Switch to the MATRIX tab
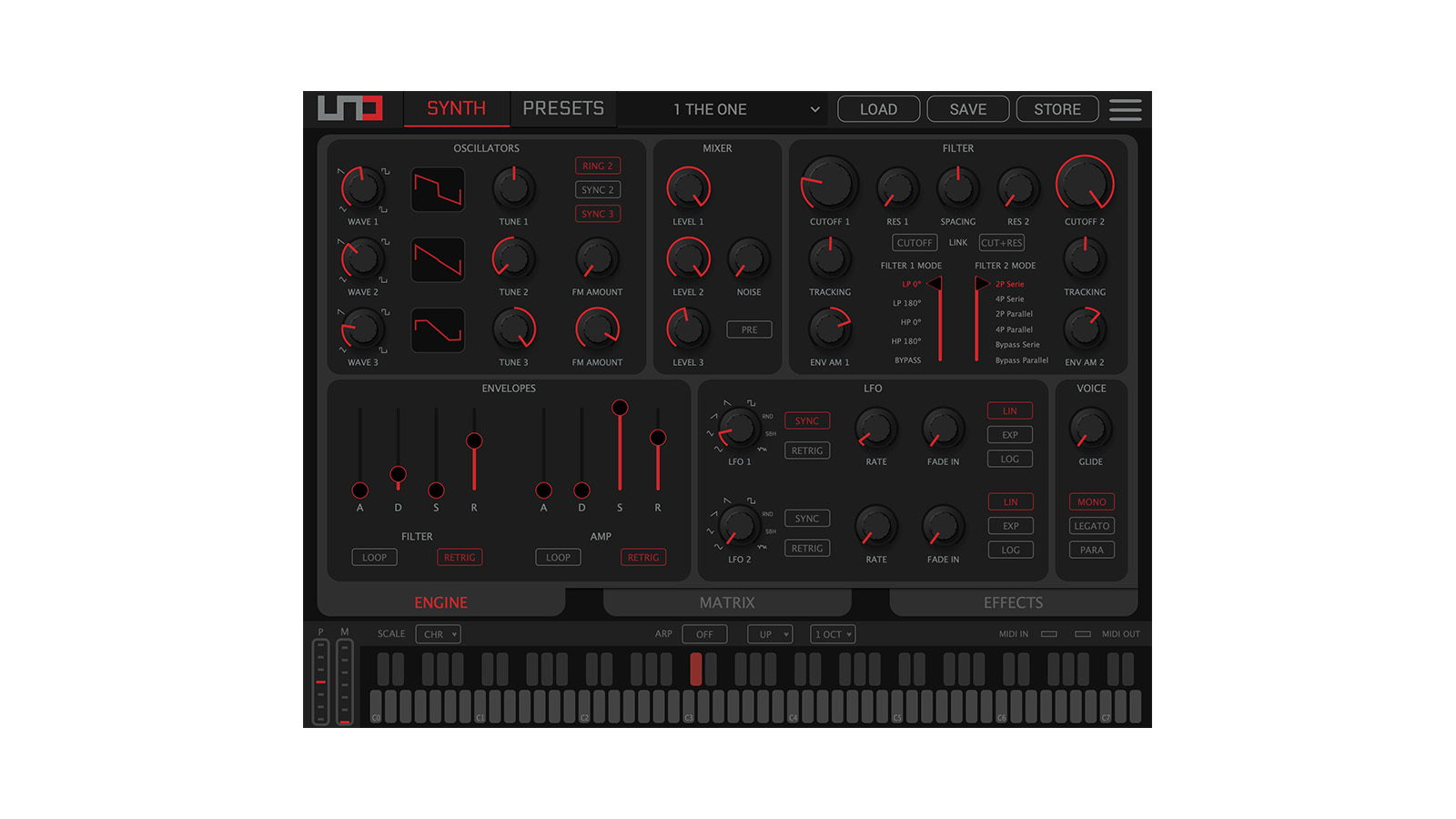This screenshot has width=1456, height=819. (x=727, y=602)
